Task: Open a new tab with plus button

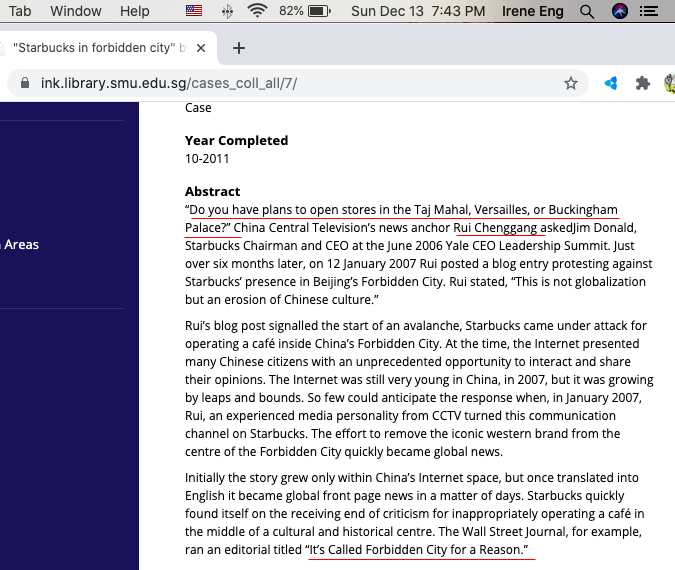Action: click(x=238, y=48)
